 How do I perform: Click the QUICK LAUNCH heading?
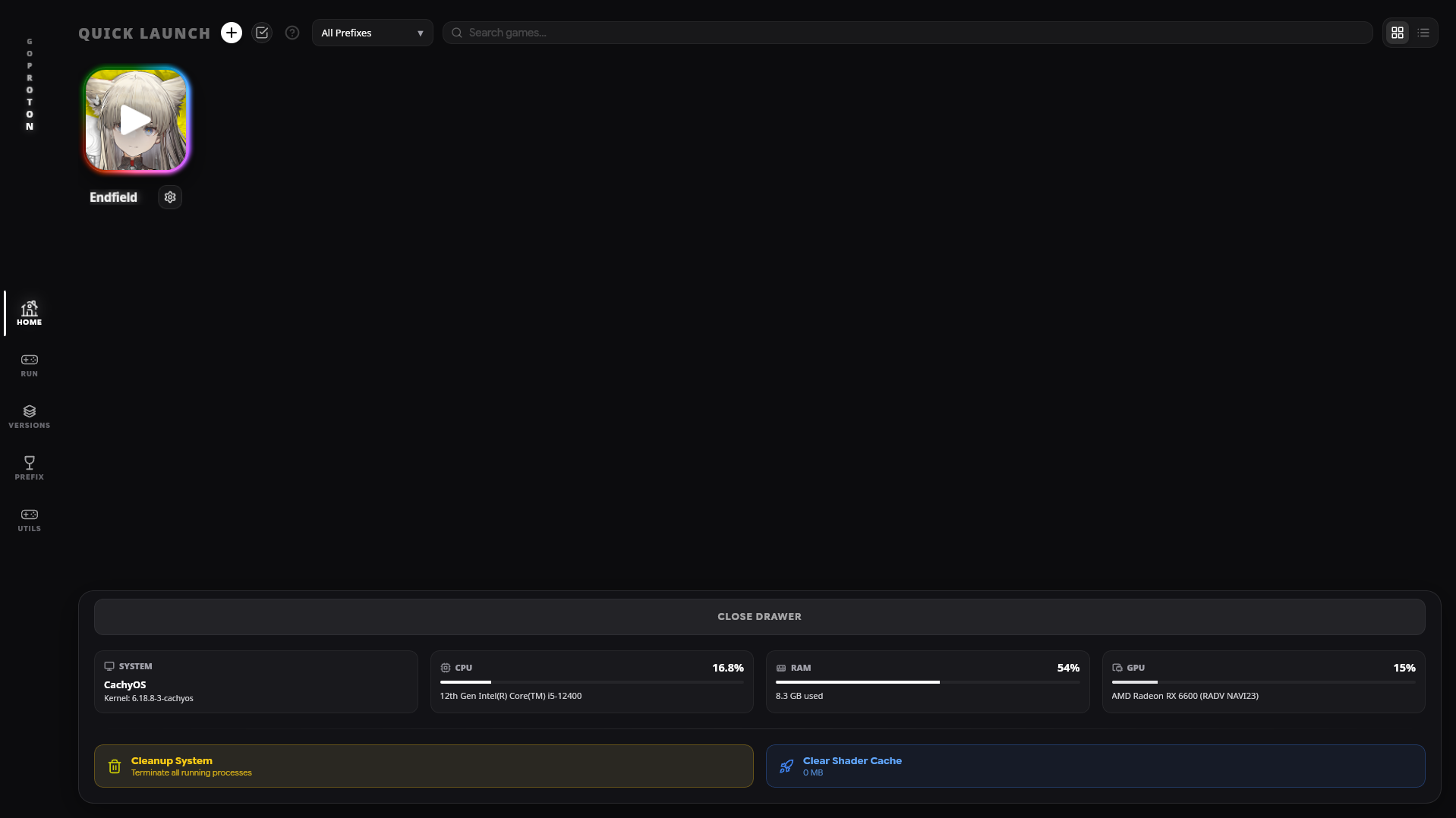pos(144,33)
